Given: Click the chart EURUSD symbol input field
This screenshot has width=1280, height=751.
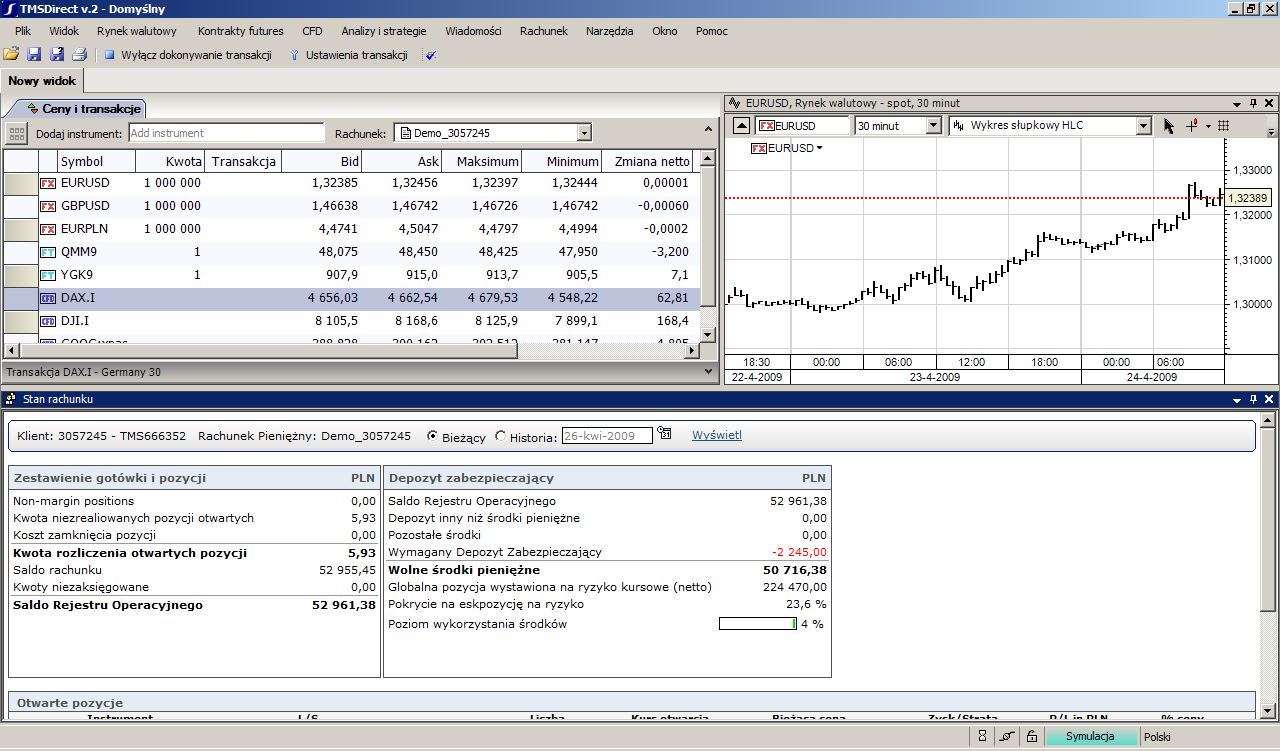Looking at the screenshot, I should click(x=802, y=126).
